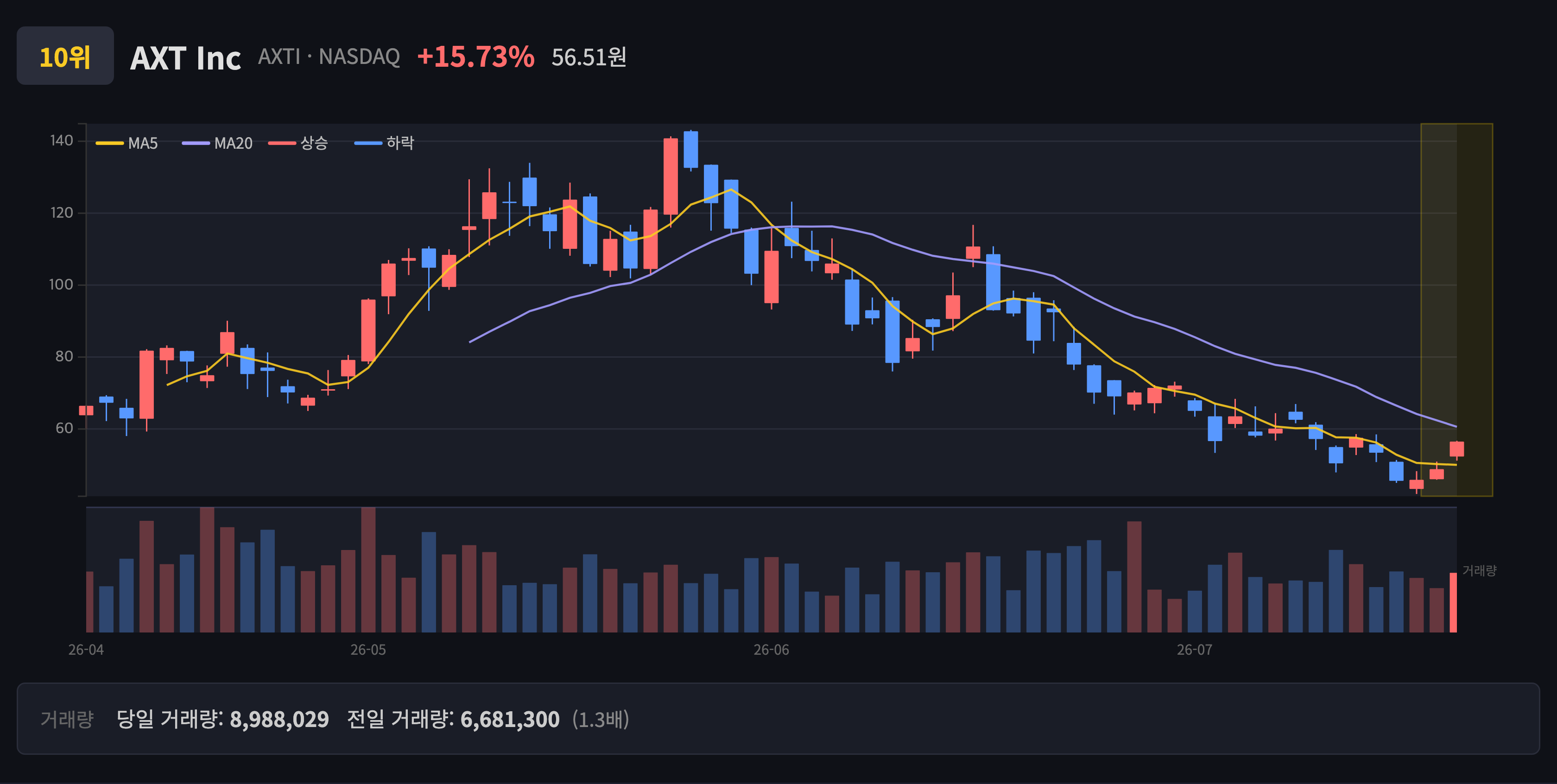The height and width of the screenshot is (784, 1557).
Task: Click the 26-07 date axis label
Action: (x=1194, y=650)
